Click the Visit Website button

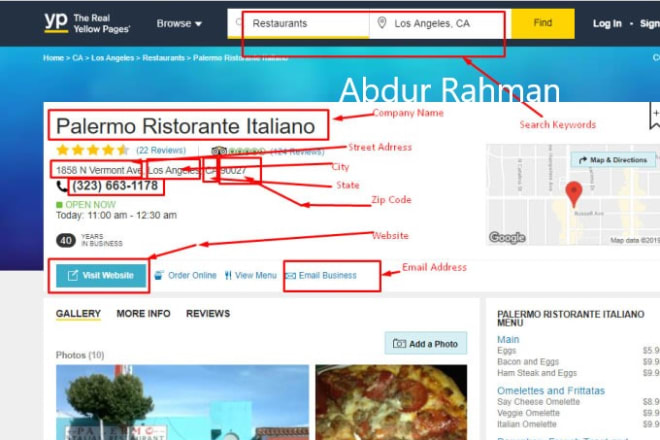point(101,275)
